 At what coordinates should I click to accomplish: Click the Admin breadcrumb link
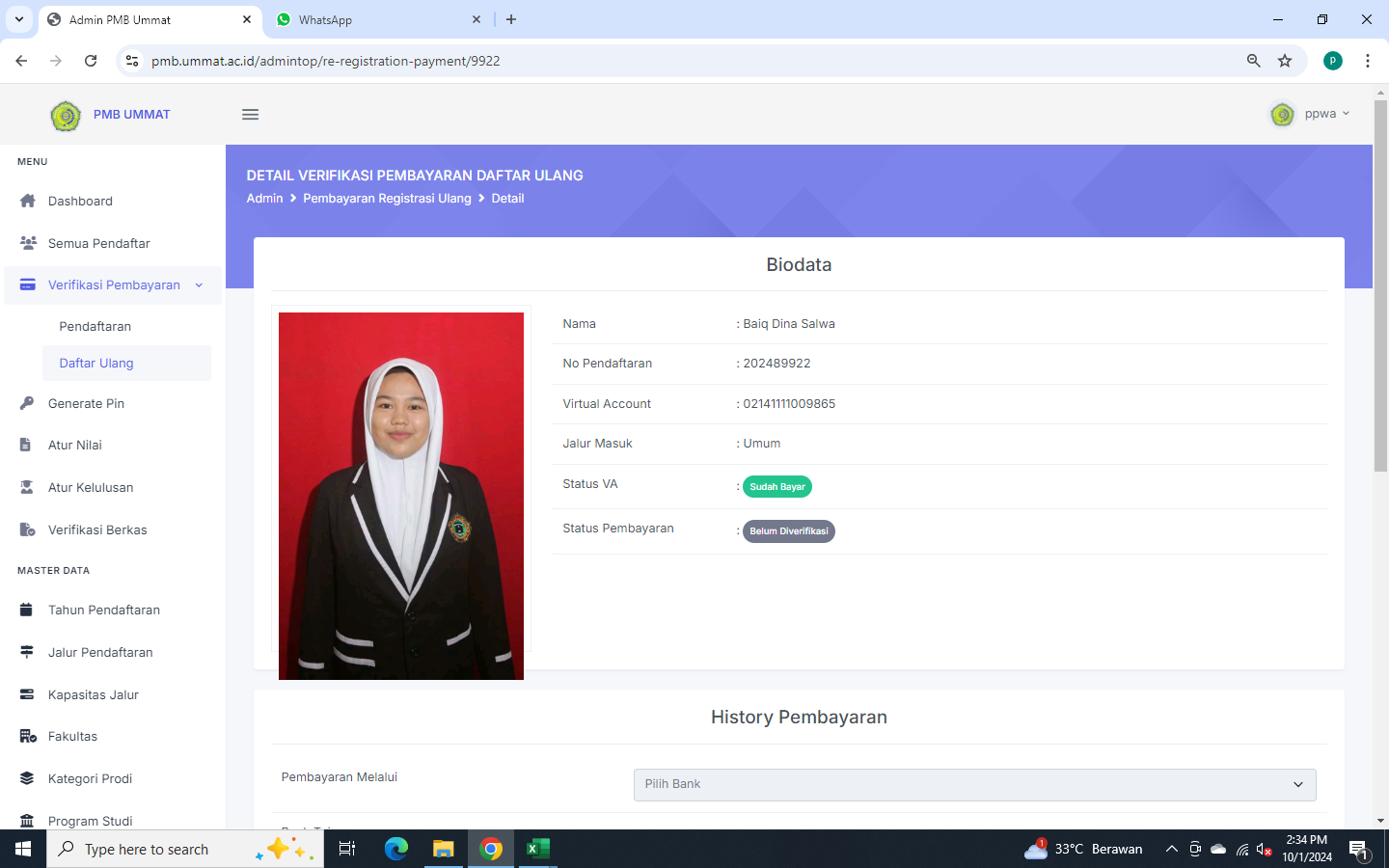pyautogui.click(x=264, y=199)
